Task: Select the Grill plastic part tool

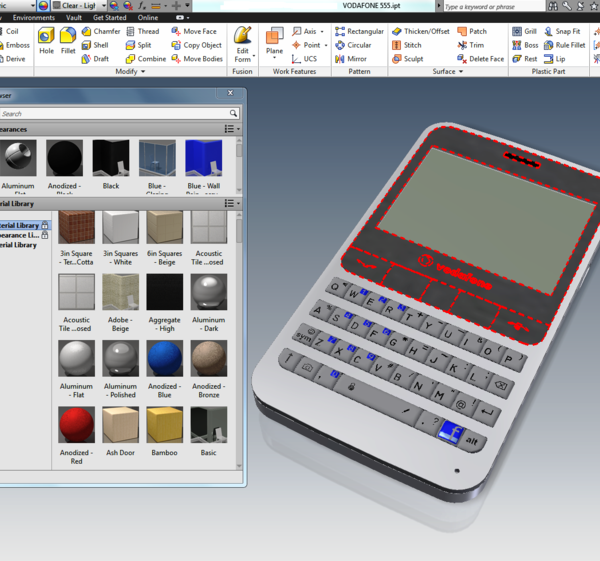Action: tap(524, 31)
